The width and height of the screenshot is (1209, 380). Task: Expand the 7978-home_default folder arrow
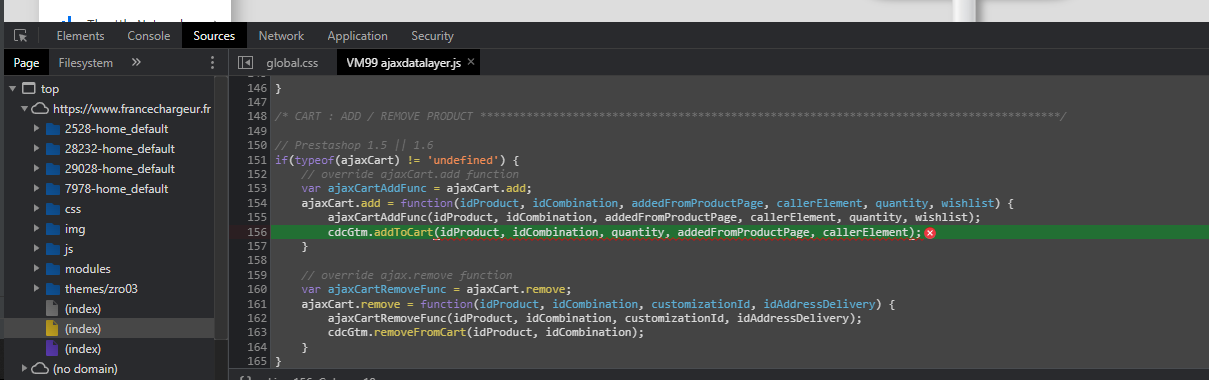click(37, 189)
